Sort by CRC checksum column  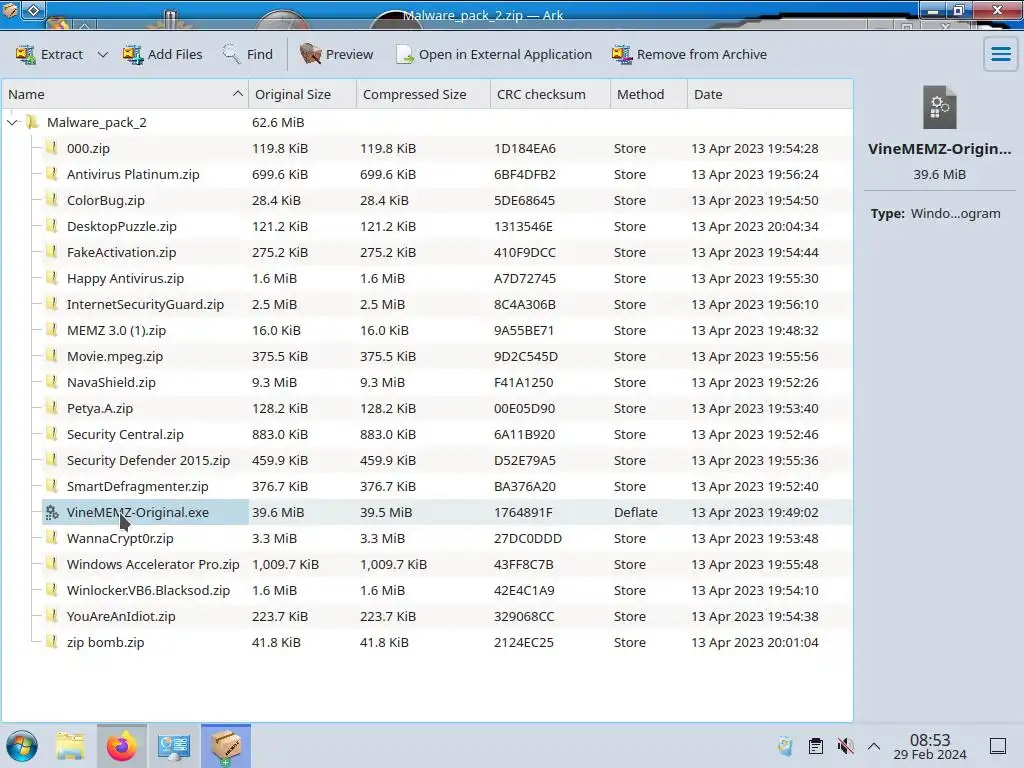(550, 94)
